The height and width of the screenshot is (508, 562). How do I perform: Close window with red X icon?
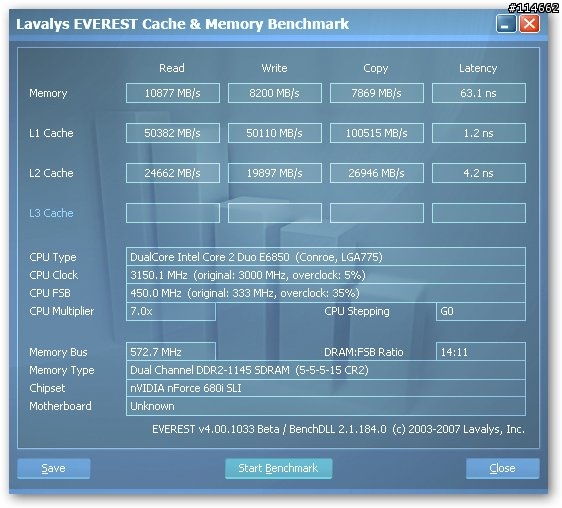tap(529, 24)
